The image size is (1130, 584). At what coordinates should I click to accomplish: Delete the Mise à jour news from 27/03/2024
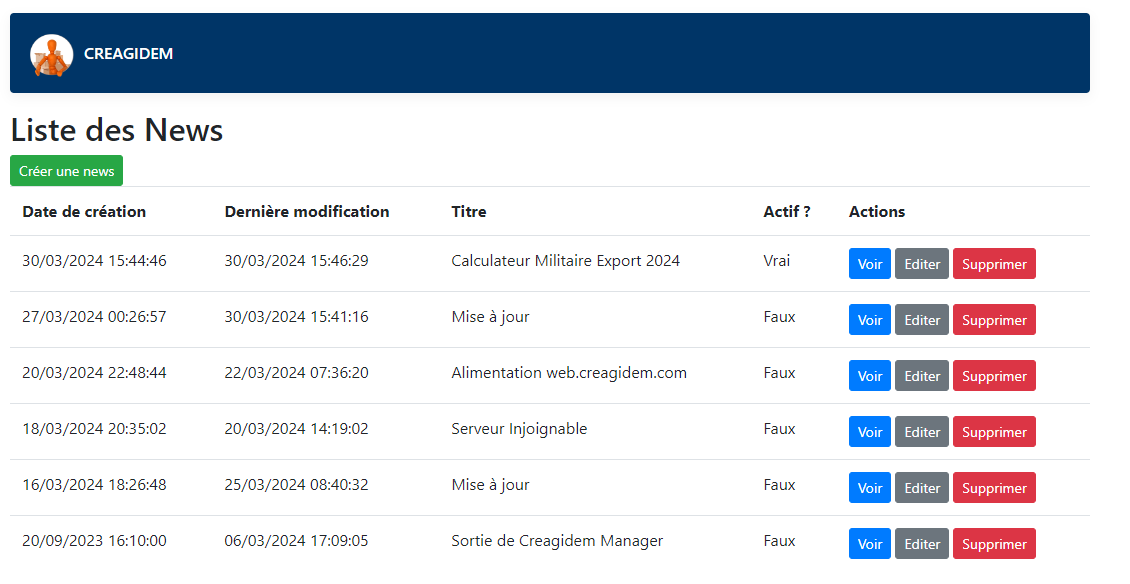993,320
